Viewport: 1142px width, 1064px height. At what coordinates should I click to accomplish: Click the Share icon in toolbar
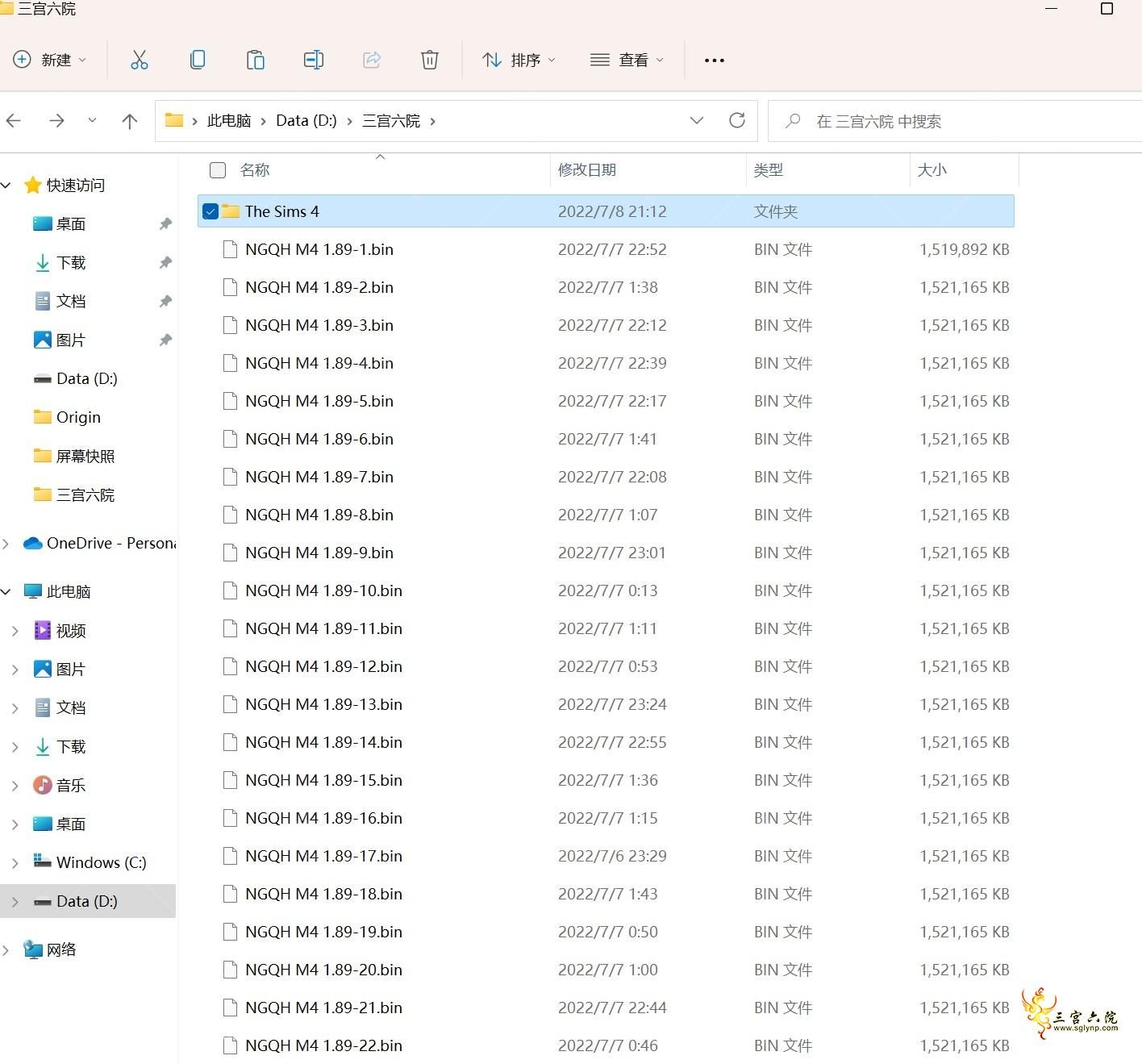pos(372,60)
